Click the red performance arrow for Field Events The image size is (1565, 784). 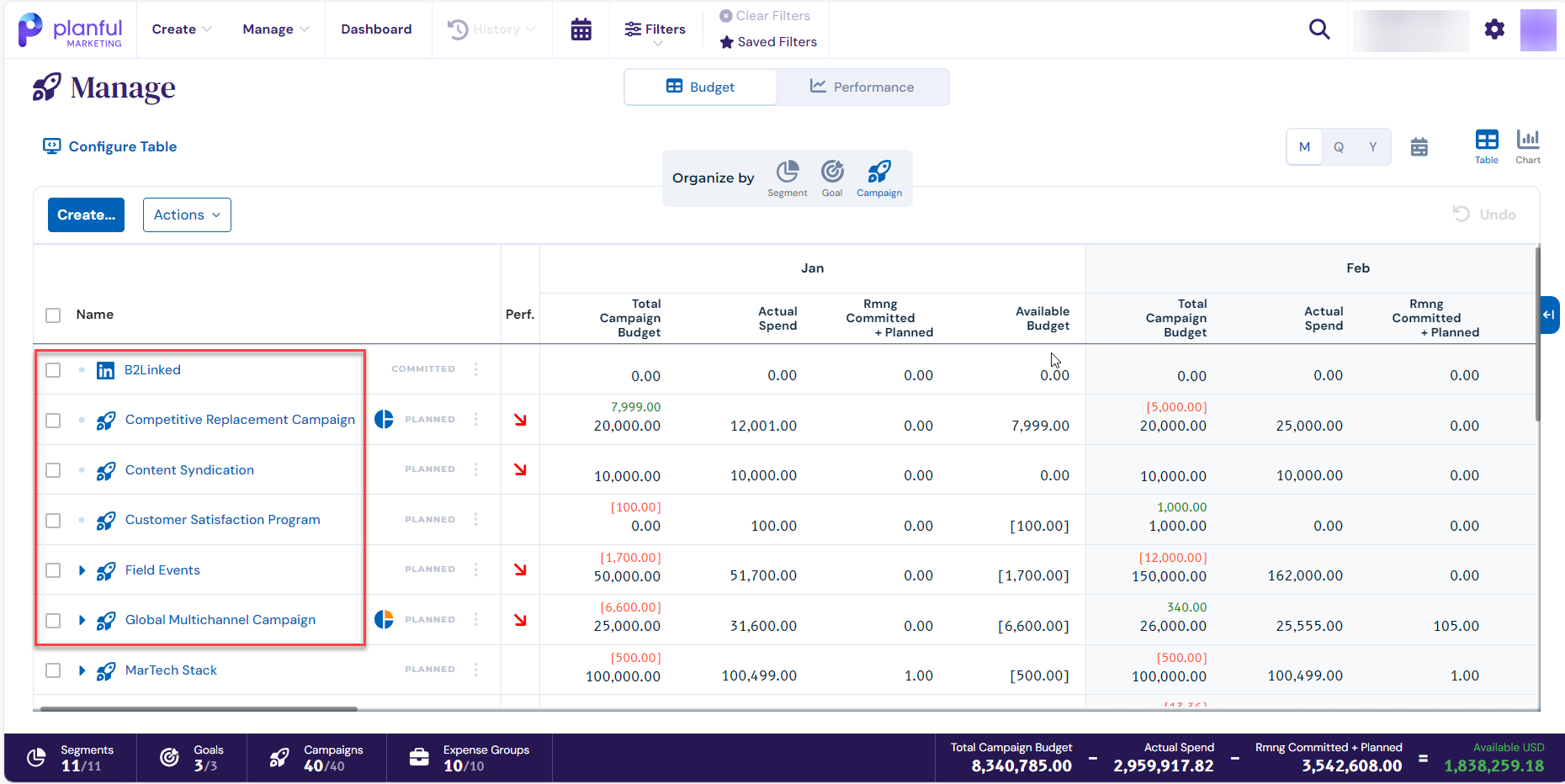tap(521, 569)
